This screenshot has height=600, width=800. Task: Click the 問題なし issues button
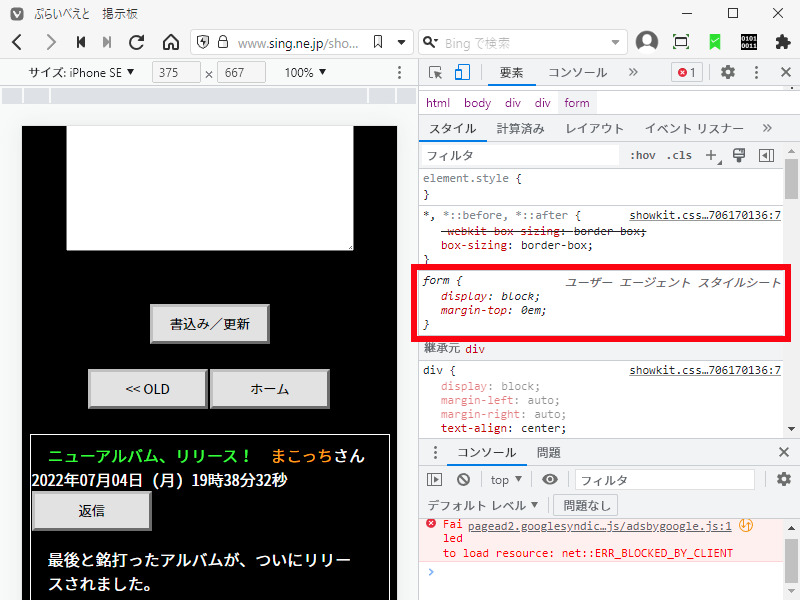pyautogui.click(x=586, y=506)
